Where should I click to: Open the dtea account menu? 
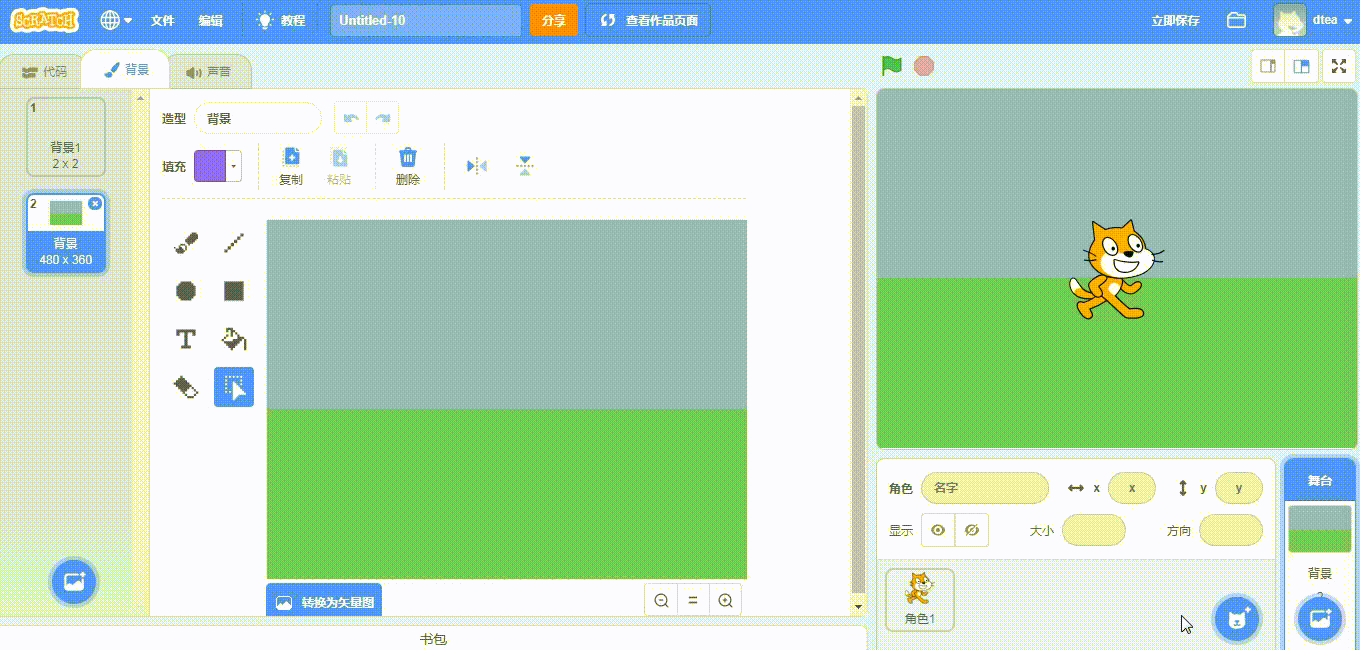point(1312,20)
